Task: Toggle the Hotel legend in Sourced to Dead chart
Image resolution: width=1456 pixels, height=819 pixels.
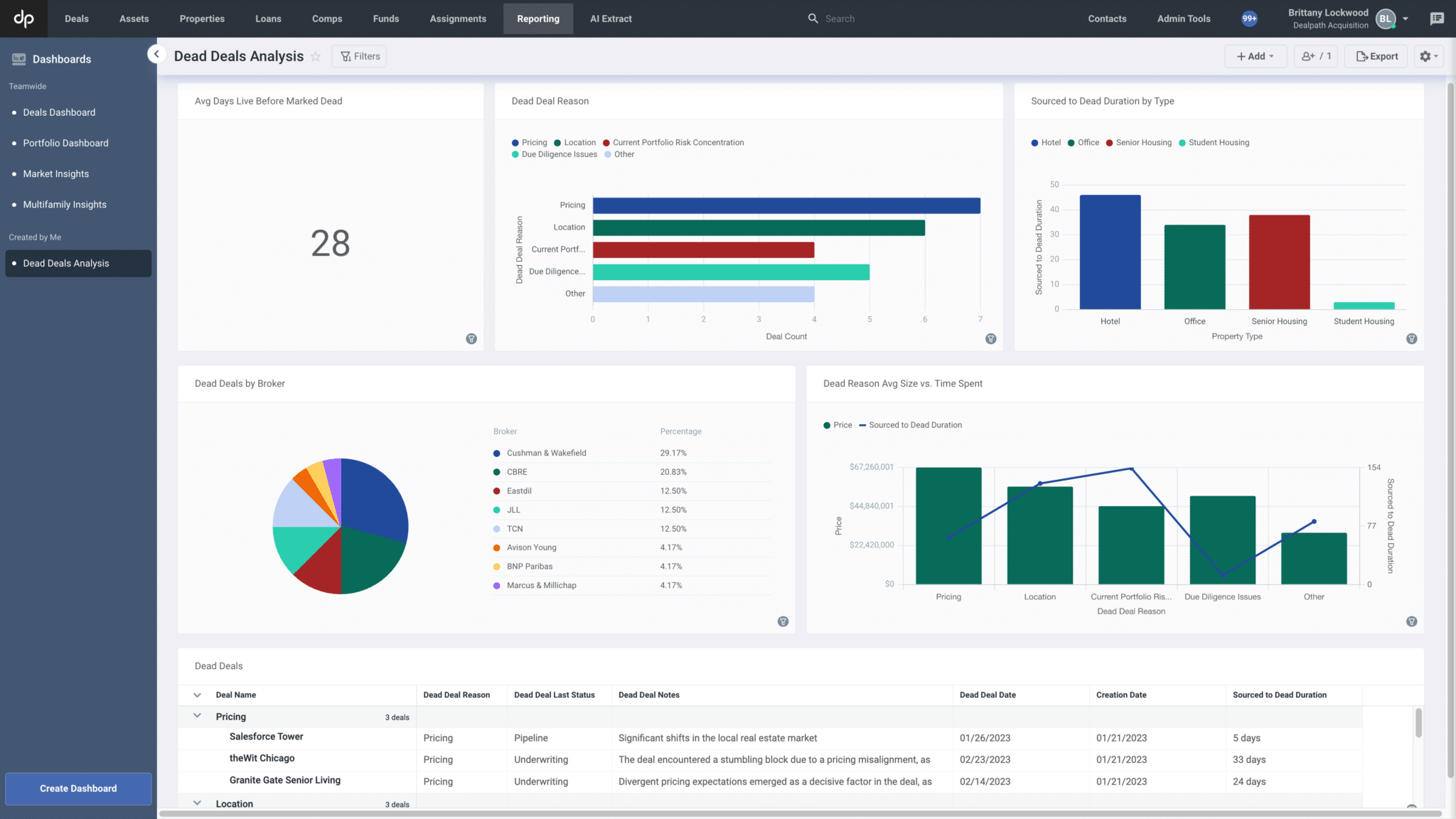Action: point(1045,142)
